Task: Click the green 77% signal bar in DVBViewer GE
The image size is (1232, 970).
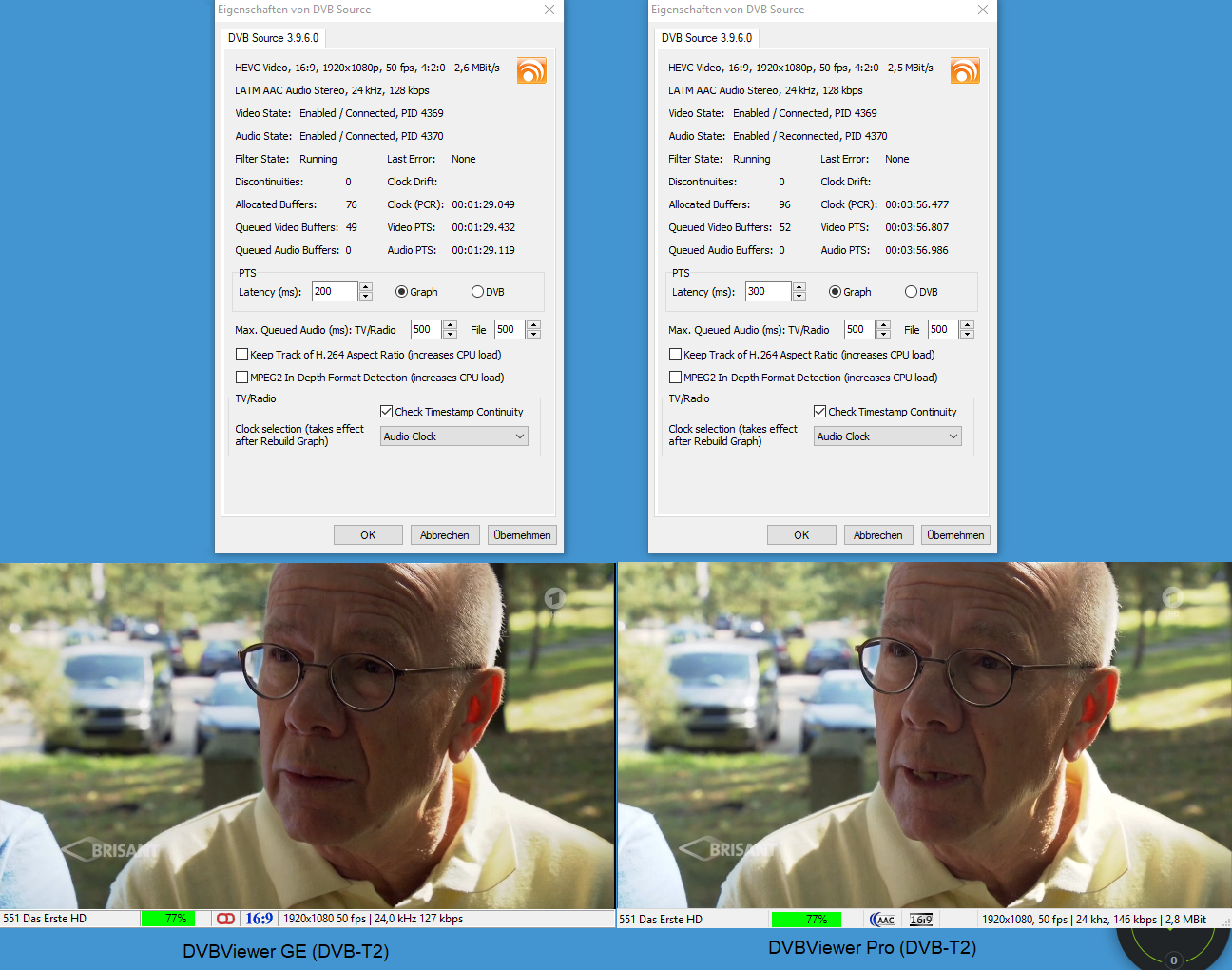Action: point(168,919)
